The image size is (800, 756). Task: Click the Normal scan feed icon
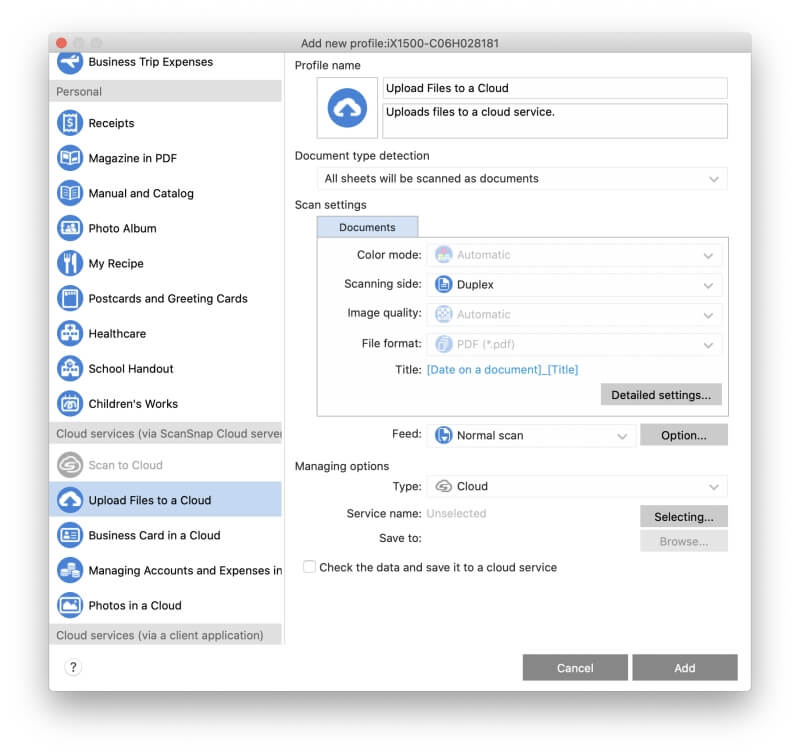[x=443, y=436]
